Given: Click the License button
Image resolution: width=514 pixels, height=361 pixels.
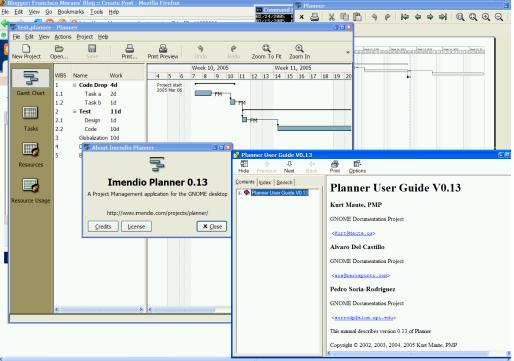Looking at the screenshot, I should coord(136,226).
